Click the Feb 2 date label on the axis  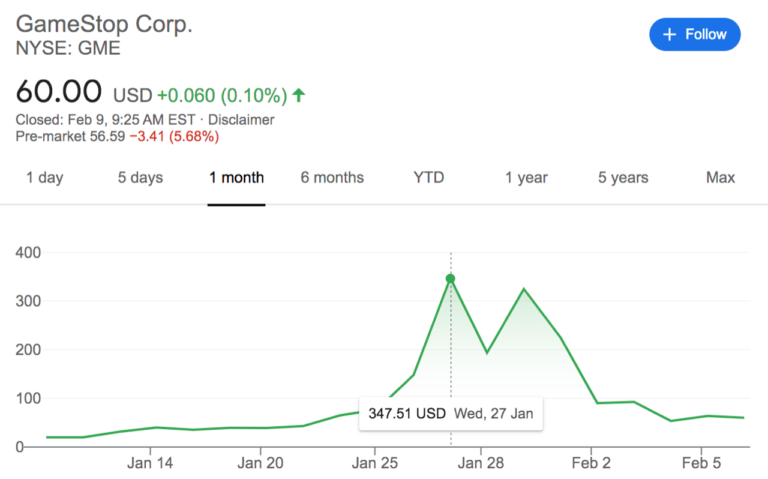(591, 463)
